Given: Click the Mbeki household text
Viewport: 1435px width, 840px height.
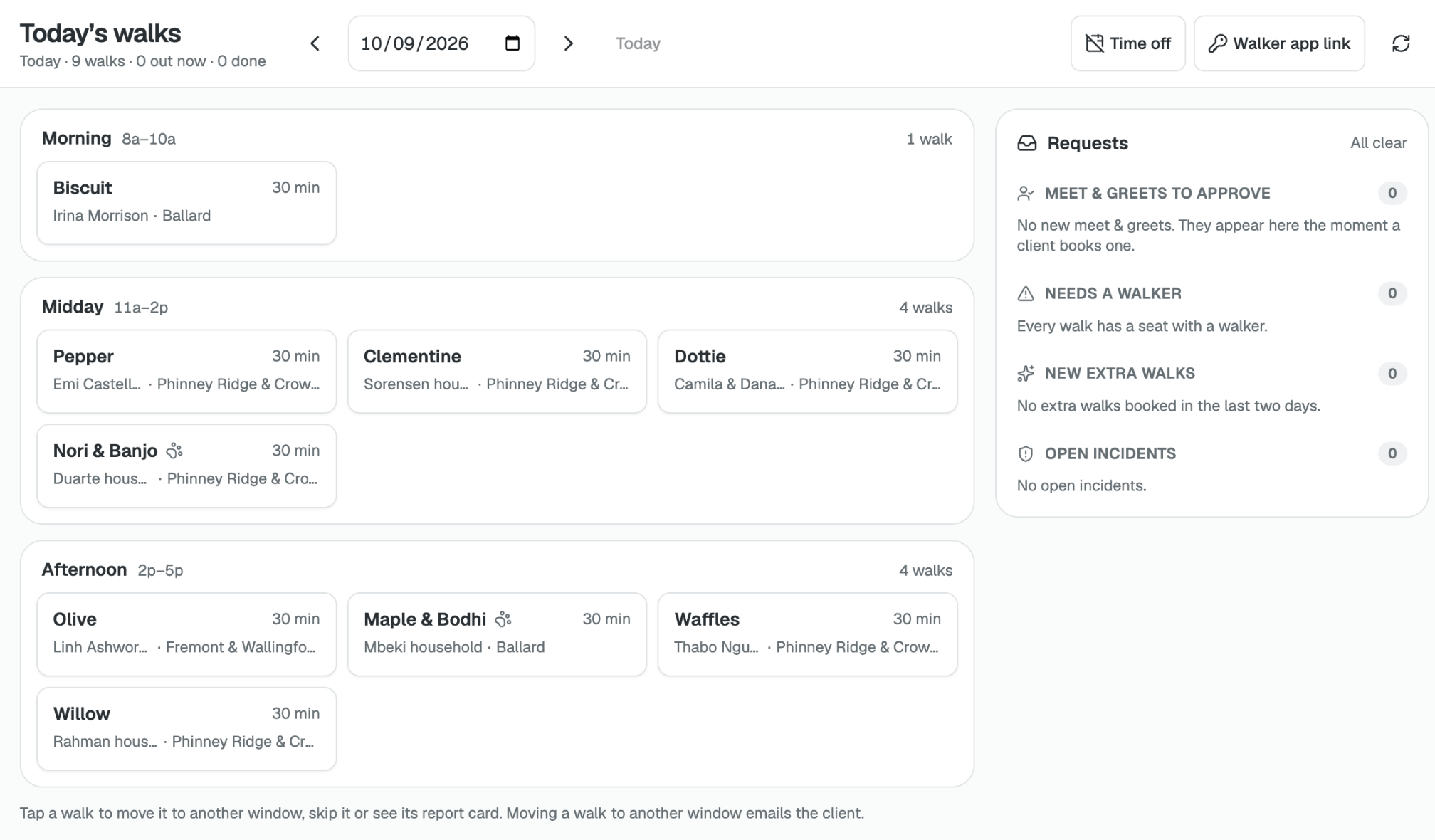Looking at the screenshot, I should click(423, 647).
